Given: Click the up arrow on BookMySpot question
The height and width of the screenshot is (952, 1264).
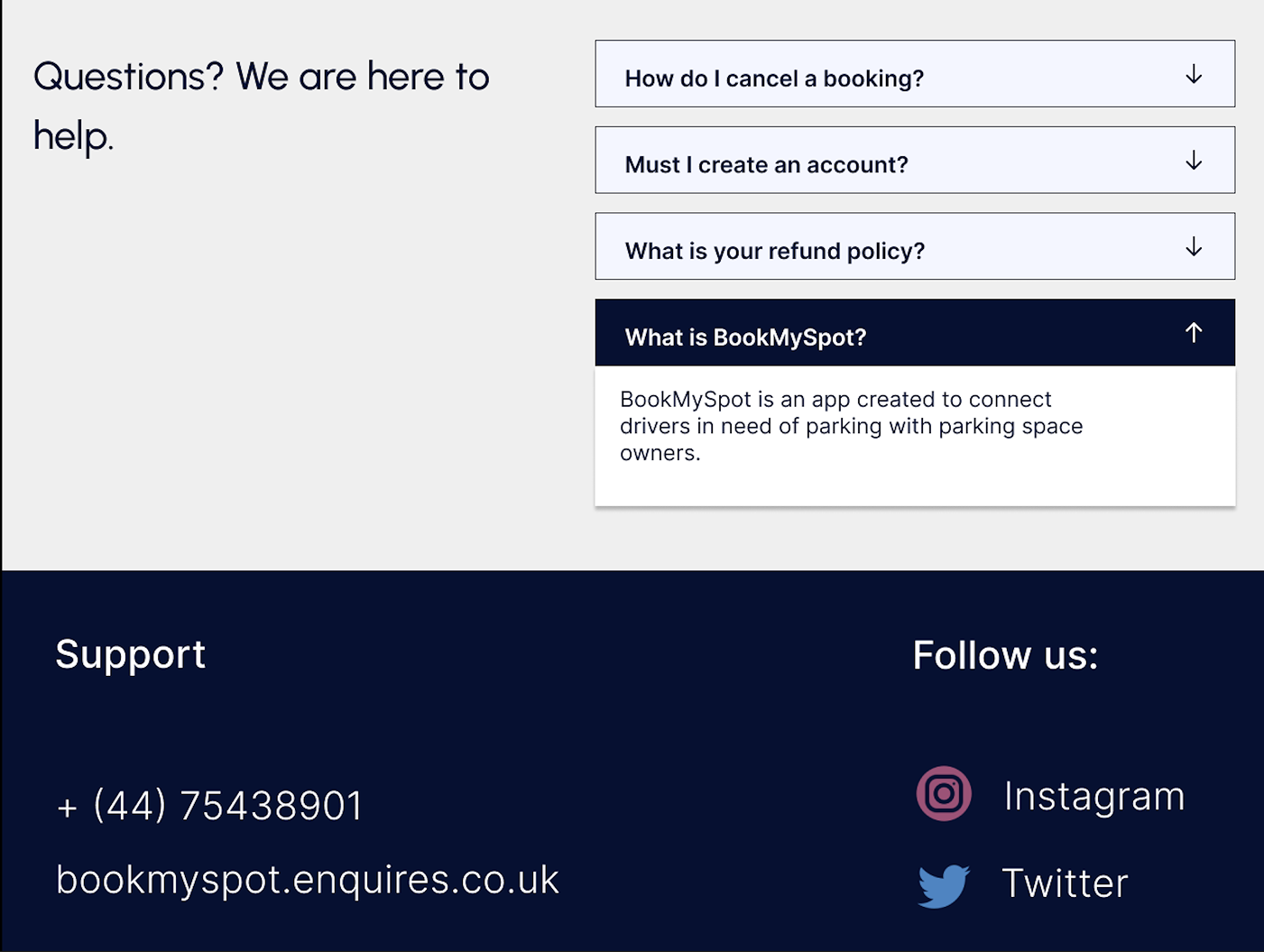Looking at the screenshot, I should pos(1193,332).
